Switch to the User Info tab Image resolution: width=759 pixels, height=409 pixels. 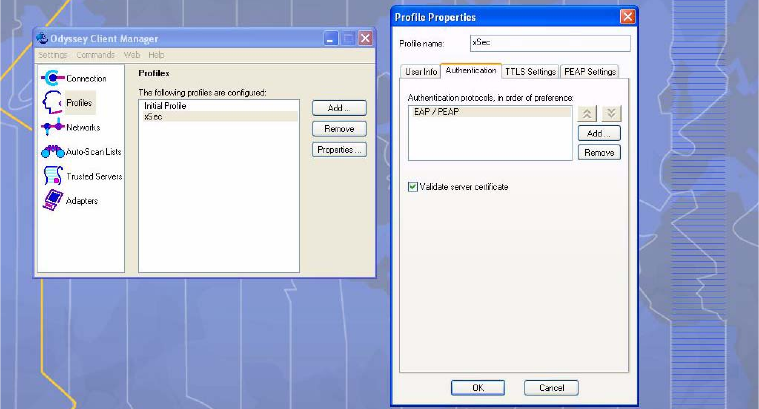coord(421,72)
